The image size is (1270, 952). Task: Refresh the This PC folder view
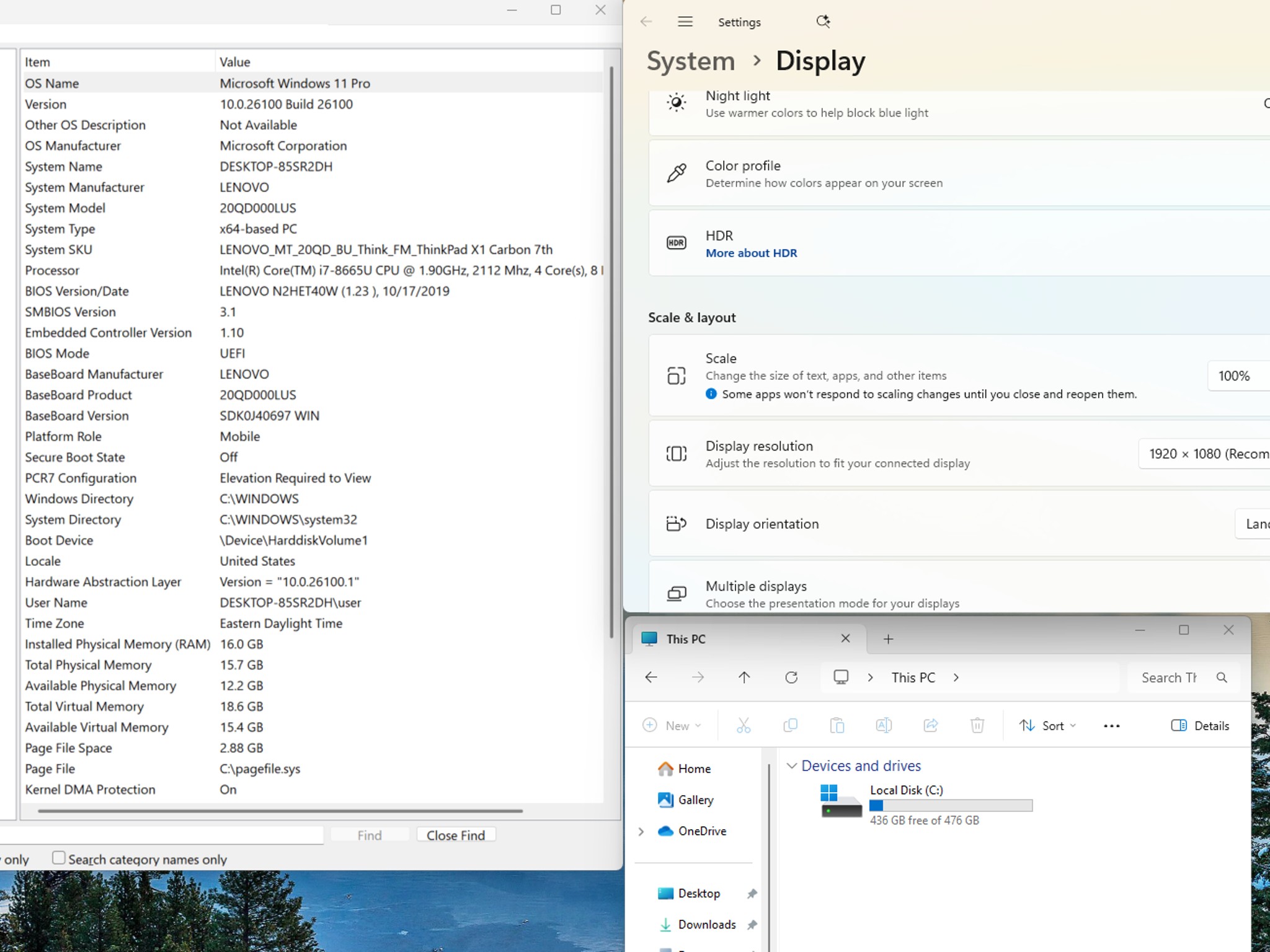791,677
